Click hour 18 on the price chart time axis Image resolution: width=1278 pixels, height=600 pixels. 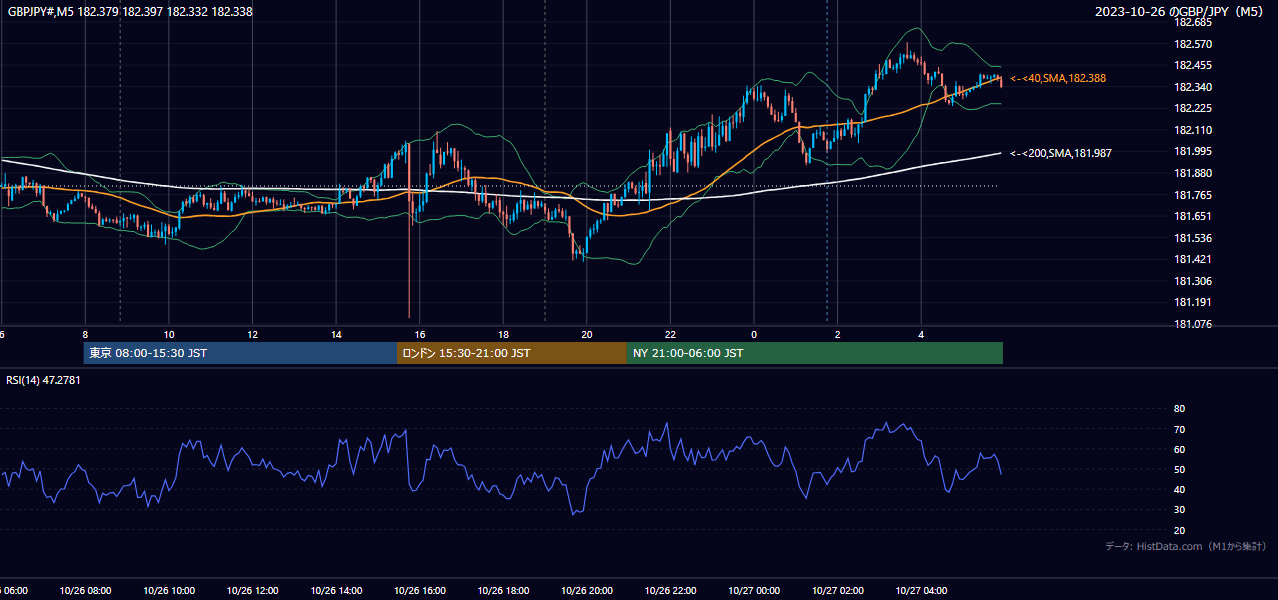503,335
